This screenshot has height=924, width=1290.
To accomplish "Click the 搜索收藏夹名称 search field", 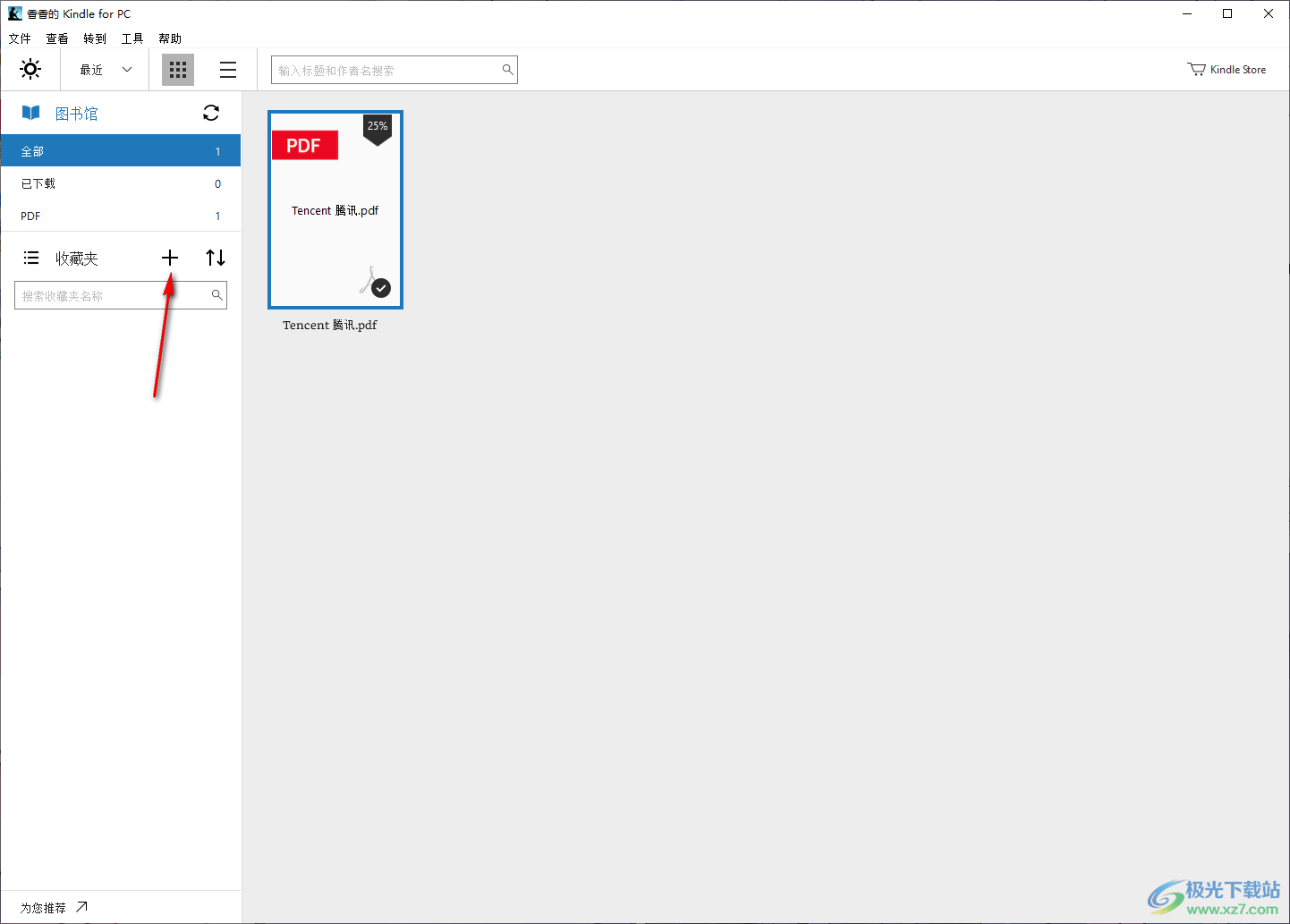I will (x=121, y=295).
